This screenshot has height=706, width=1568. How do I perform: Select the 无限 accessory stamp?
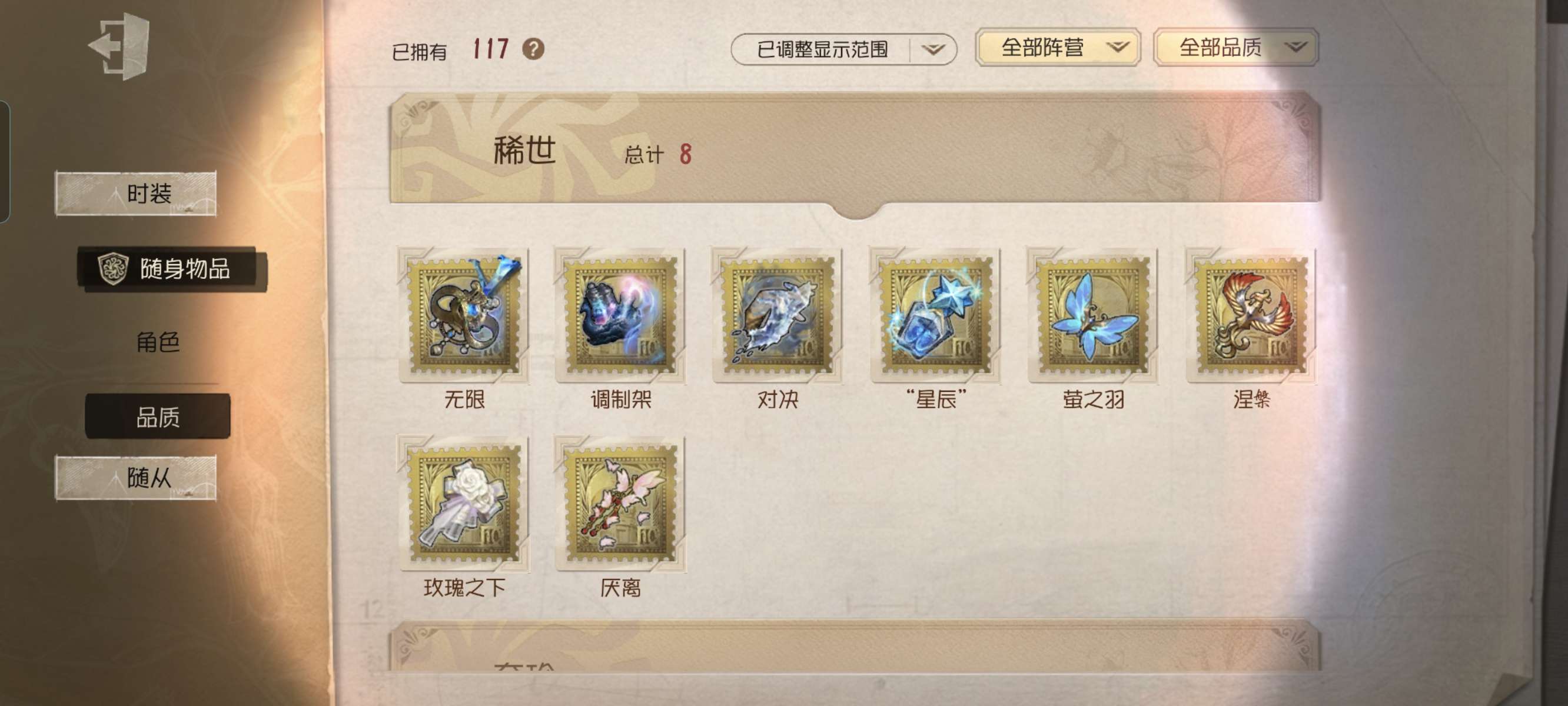(464, 315)
